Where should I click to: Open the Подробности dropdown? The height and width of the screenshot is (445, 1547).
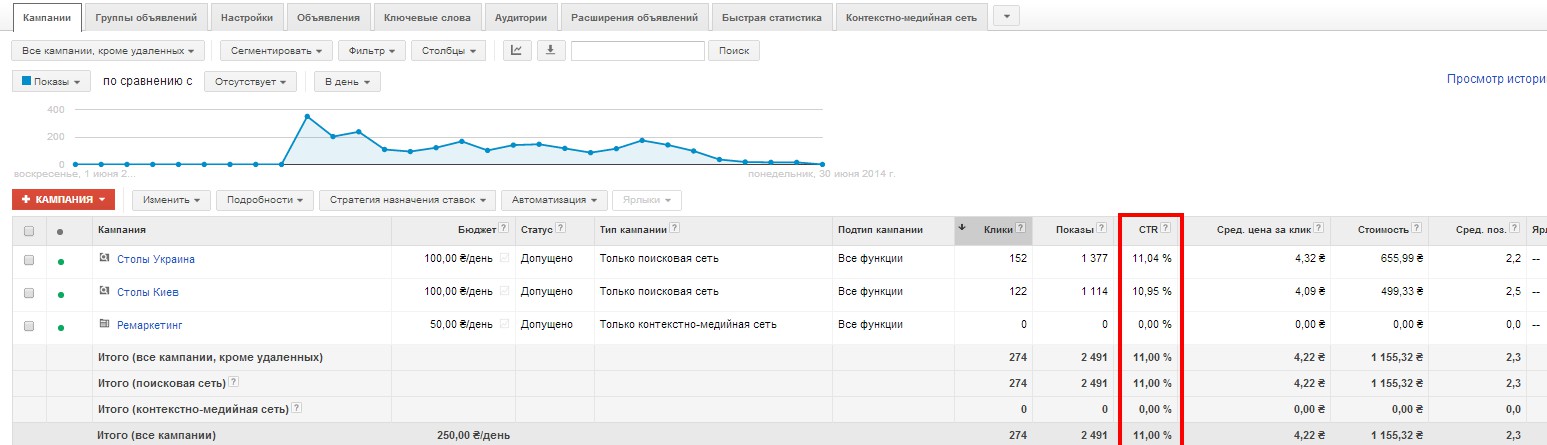(x=265, y=200)
